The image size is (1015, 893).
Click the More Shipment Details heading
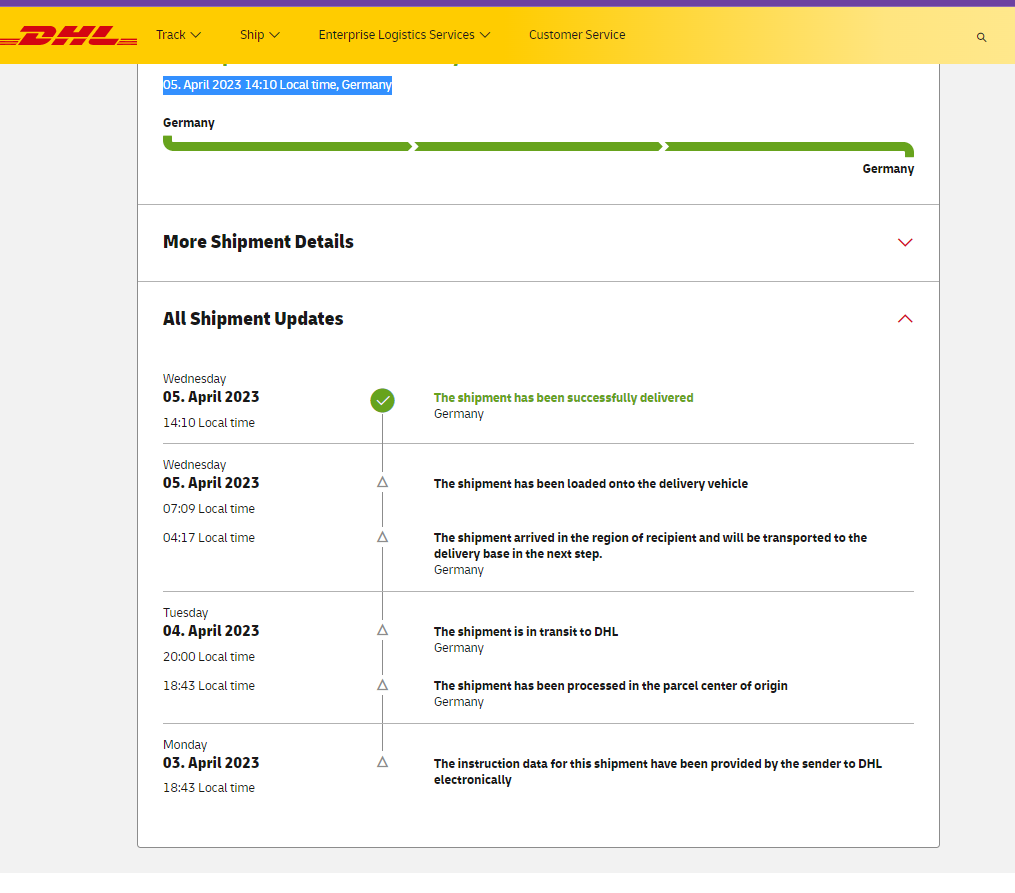258,242
